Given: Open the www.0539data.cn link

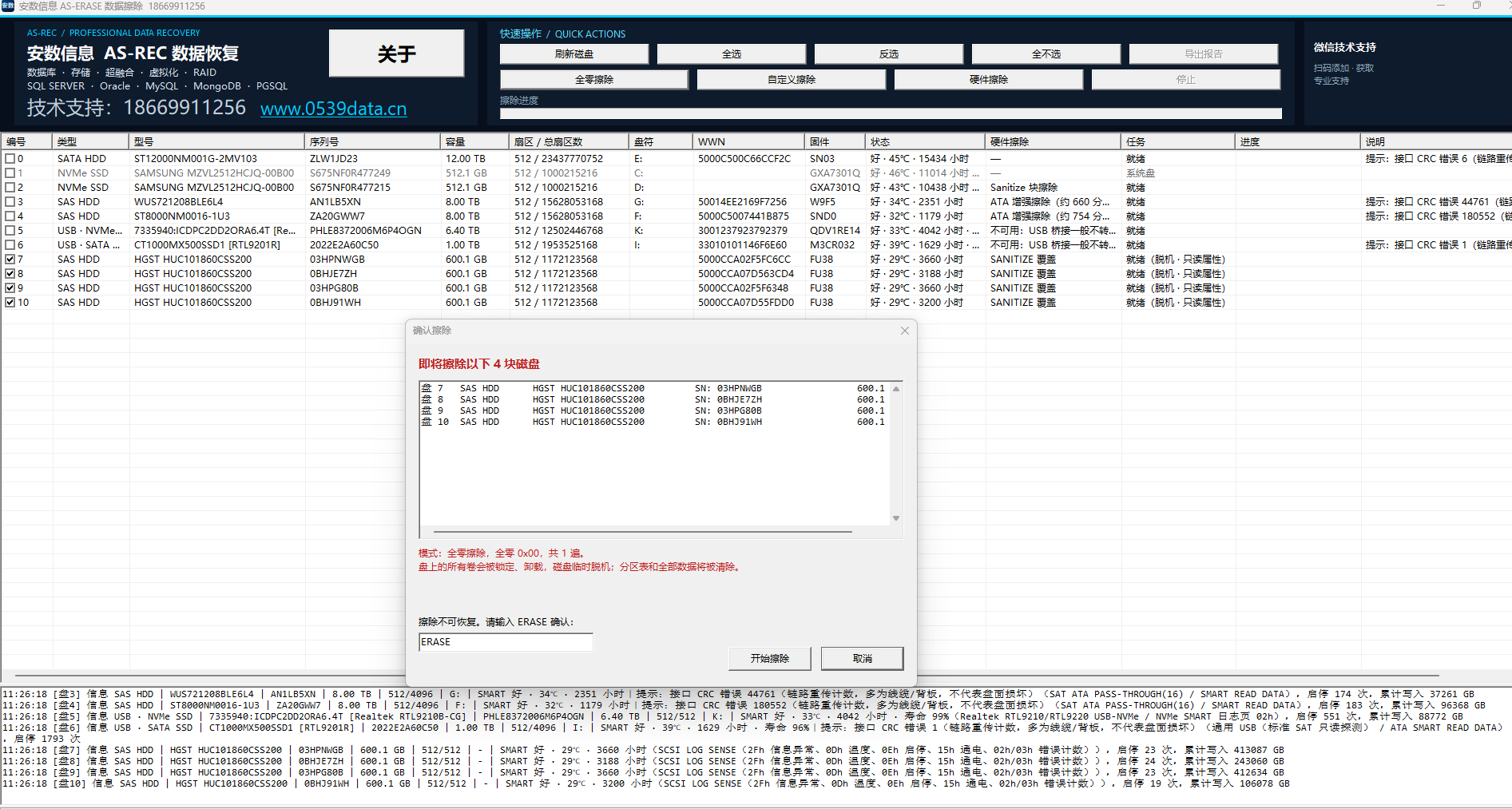Looking at the screenshot, I should coord(333,109).
